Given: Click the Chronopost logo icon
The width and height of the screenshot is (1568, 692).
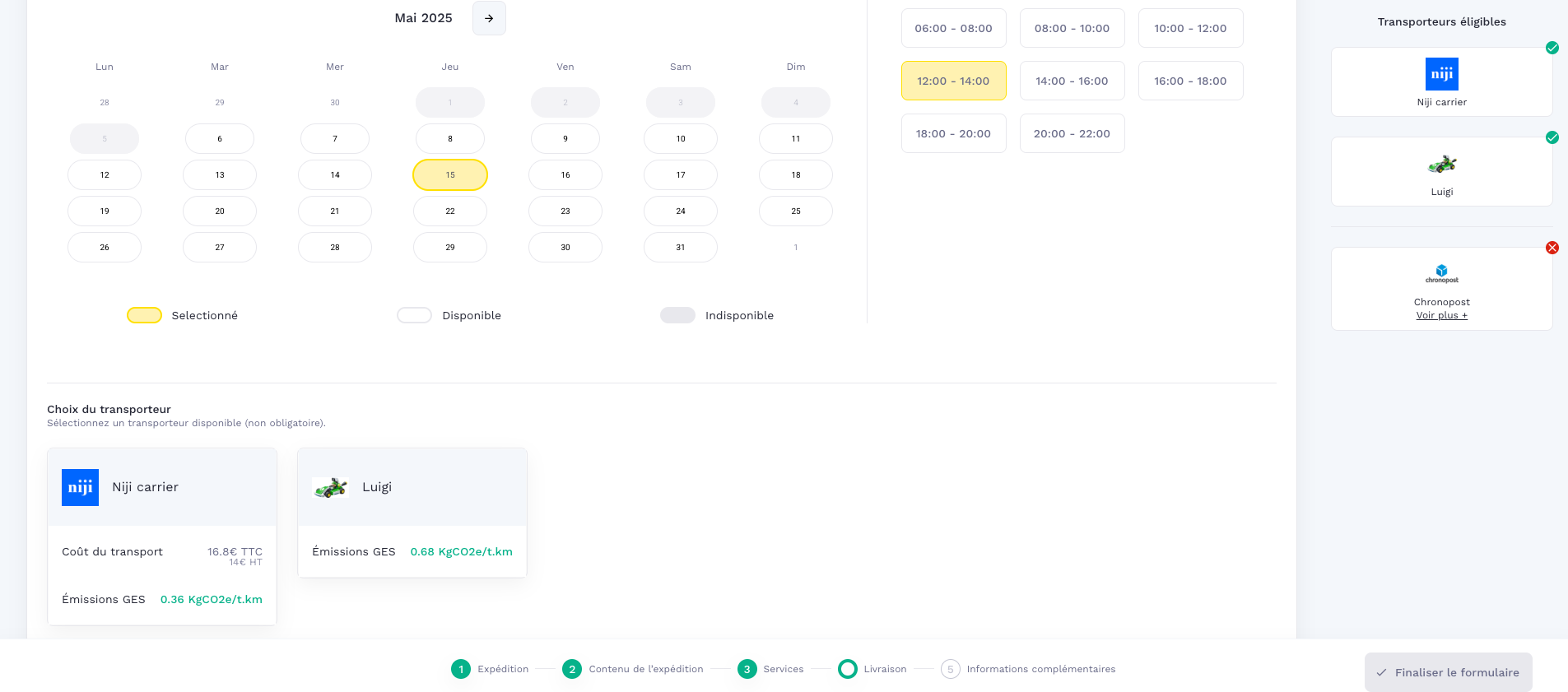Looking at the screenshot, I should 1441,272.
